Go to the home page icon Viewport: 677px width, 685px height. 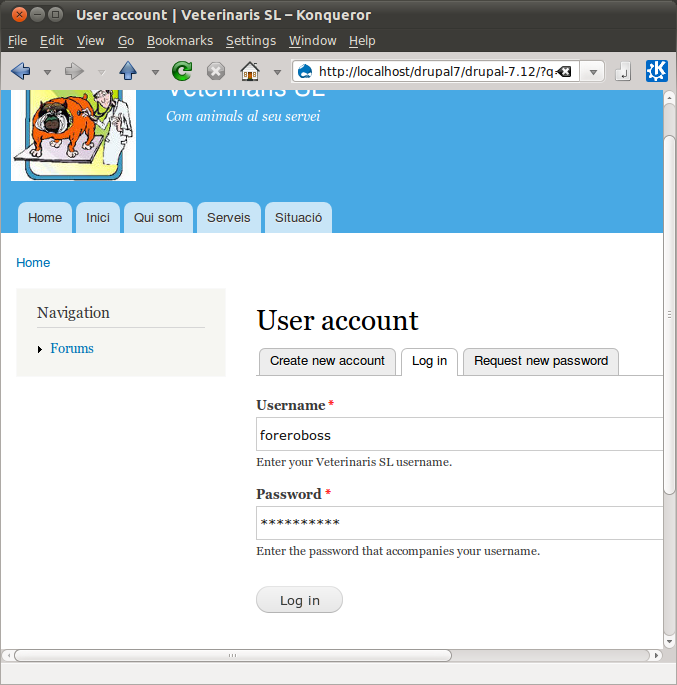pos(250,71)
